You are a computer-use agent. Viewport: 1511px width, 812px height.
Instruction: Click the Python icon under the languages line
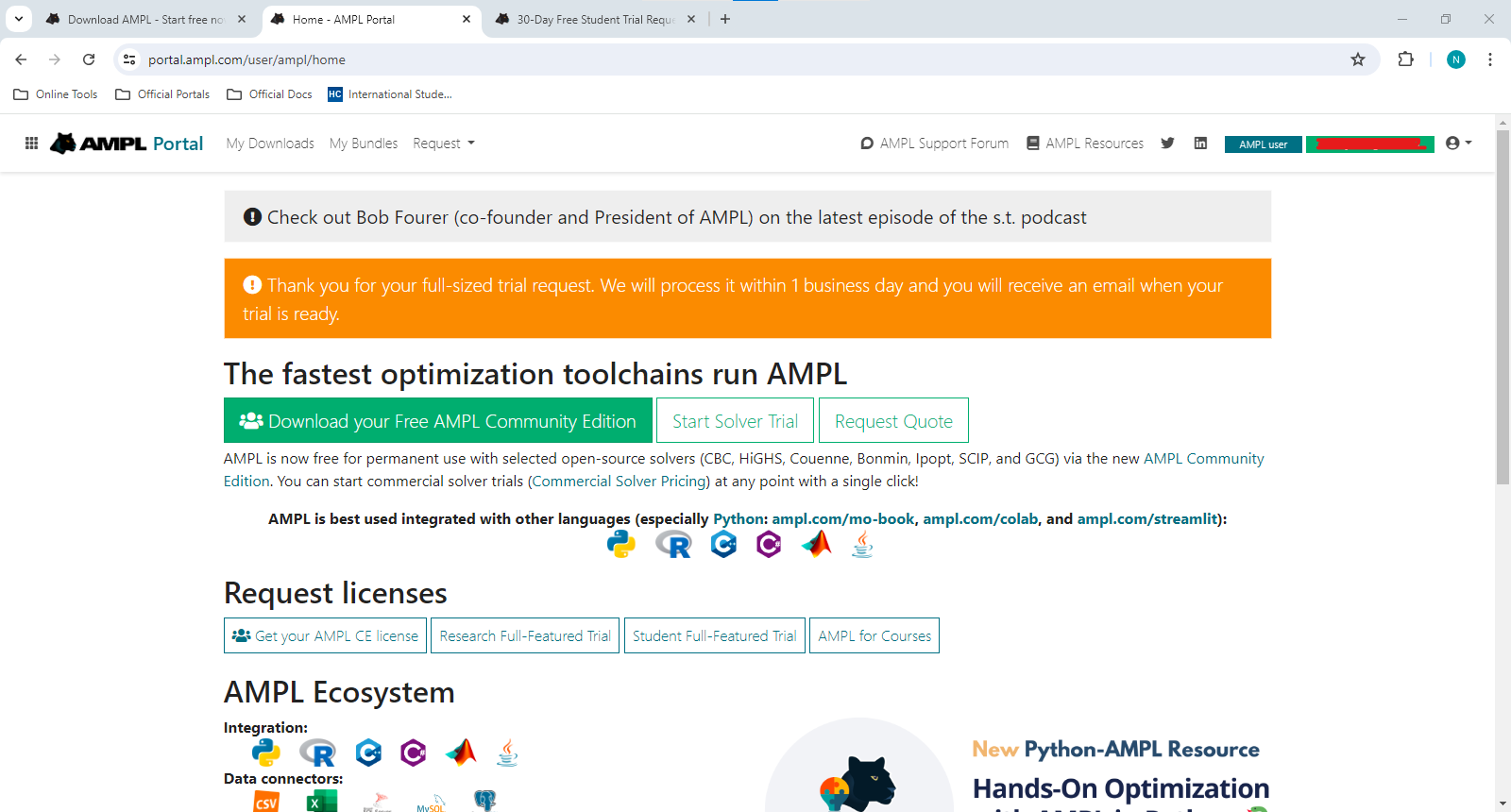[620, 544]
